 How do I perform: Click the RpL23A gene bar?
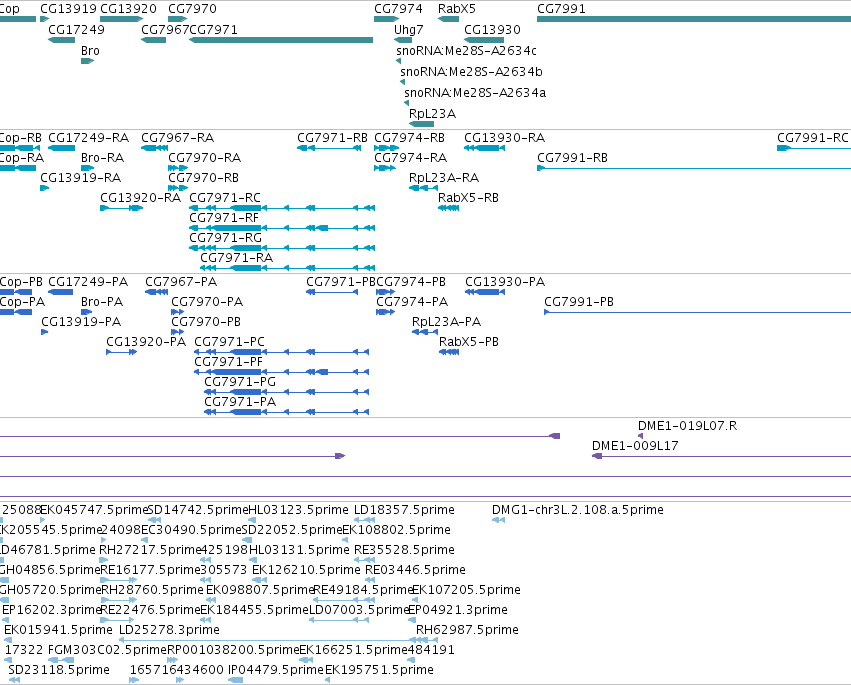click(421, 124)
